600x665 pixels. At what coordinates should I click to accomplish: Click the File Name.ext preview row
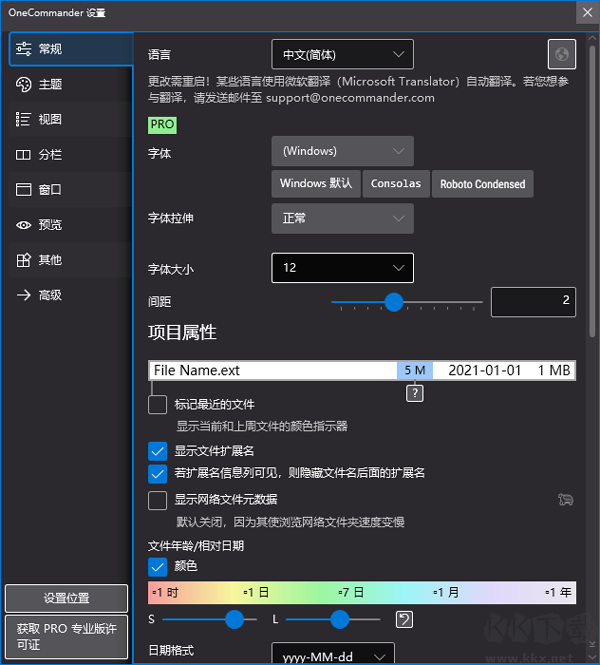(x=362, y=370)
